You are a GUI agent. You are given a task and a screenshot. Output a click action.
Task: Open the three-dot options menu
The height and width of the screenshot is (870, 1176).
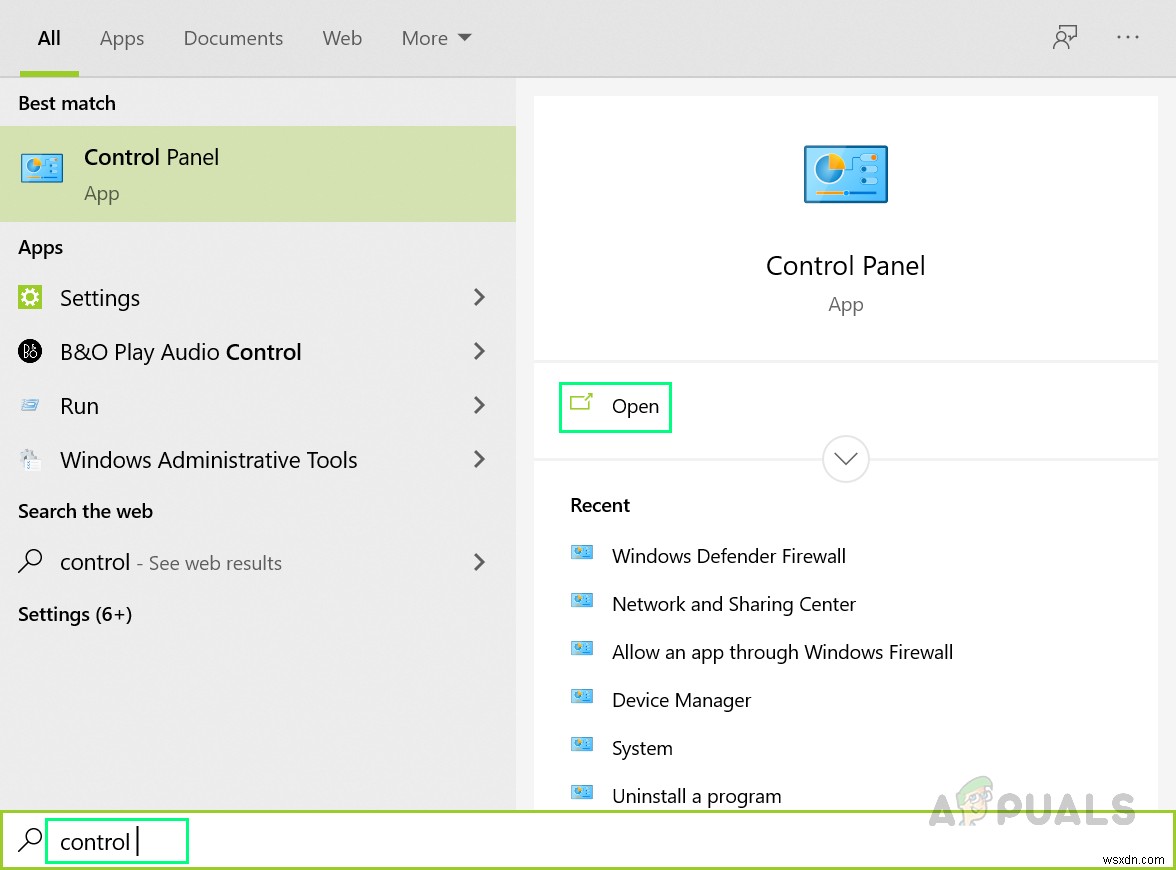pos(1128,37)
